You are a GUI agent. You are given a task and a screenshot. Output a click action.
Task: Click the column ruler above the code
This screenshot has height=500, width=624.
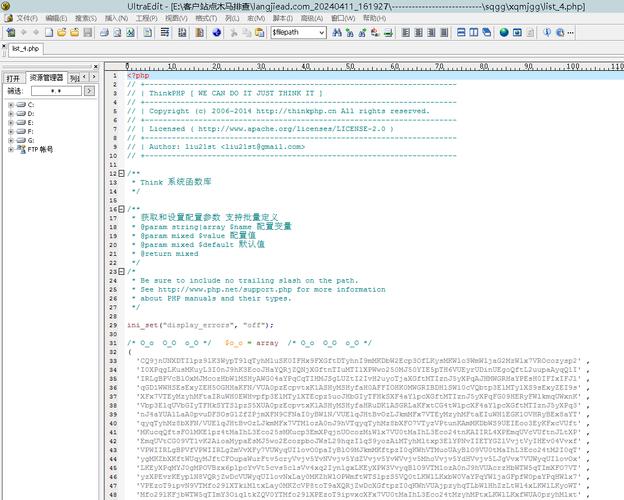[x=374, y=66]
